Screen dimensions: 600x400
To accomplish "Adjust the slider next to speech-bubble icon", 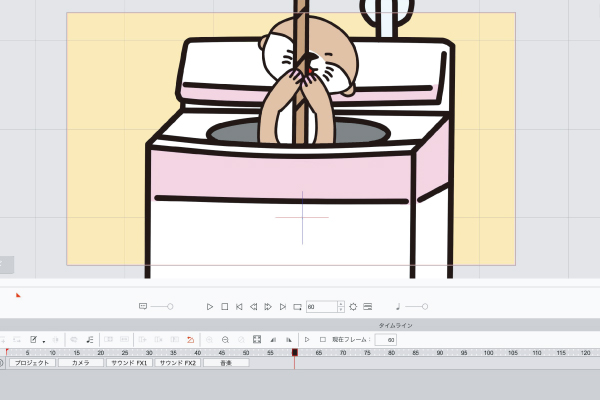I will [162, 307].
